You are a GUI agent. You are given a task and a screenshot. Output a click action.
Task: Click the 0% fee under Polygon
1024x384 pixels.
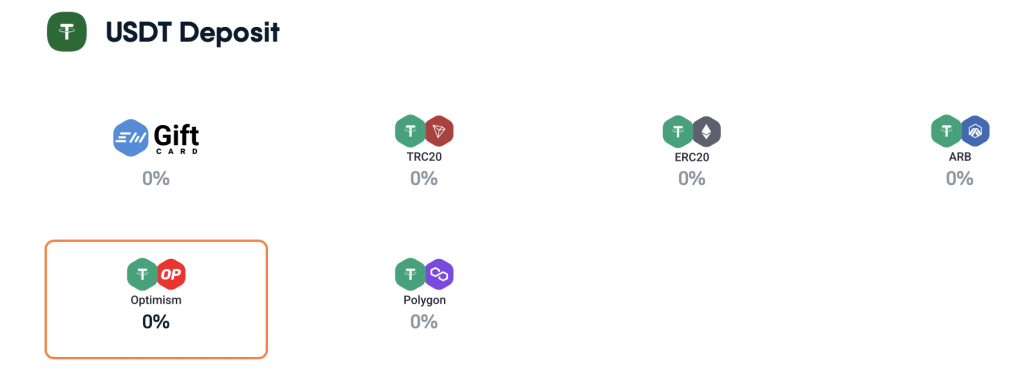[424, 322]
